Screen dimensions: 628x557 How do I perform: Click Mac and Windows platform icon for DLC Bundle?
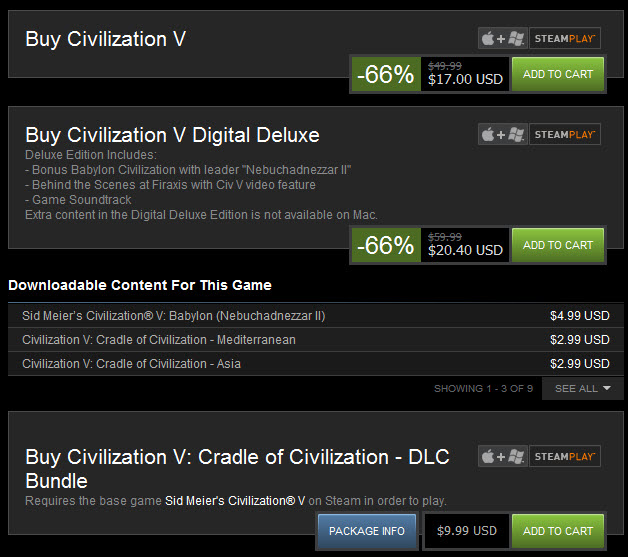(x=503, y=456)
